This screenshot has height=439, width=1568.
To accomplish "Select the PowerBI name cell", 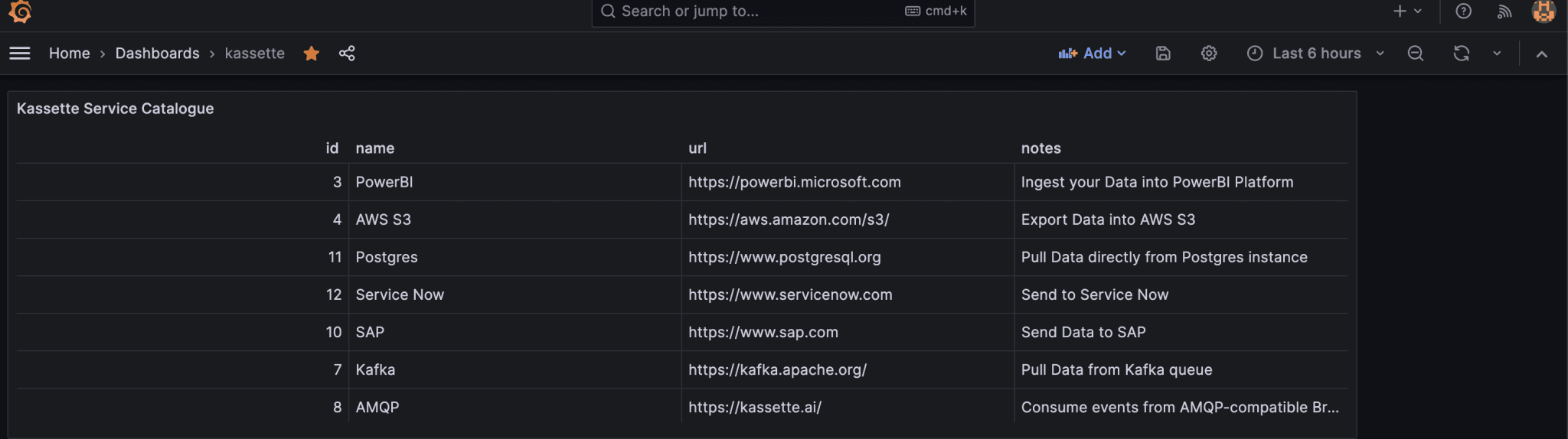I will pos(515,182).
